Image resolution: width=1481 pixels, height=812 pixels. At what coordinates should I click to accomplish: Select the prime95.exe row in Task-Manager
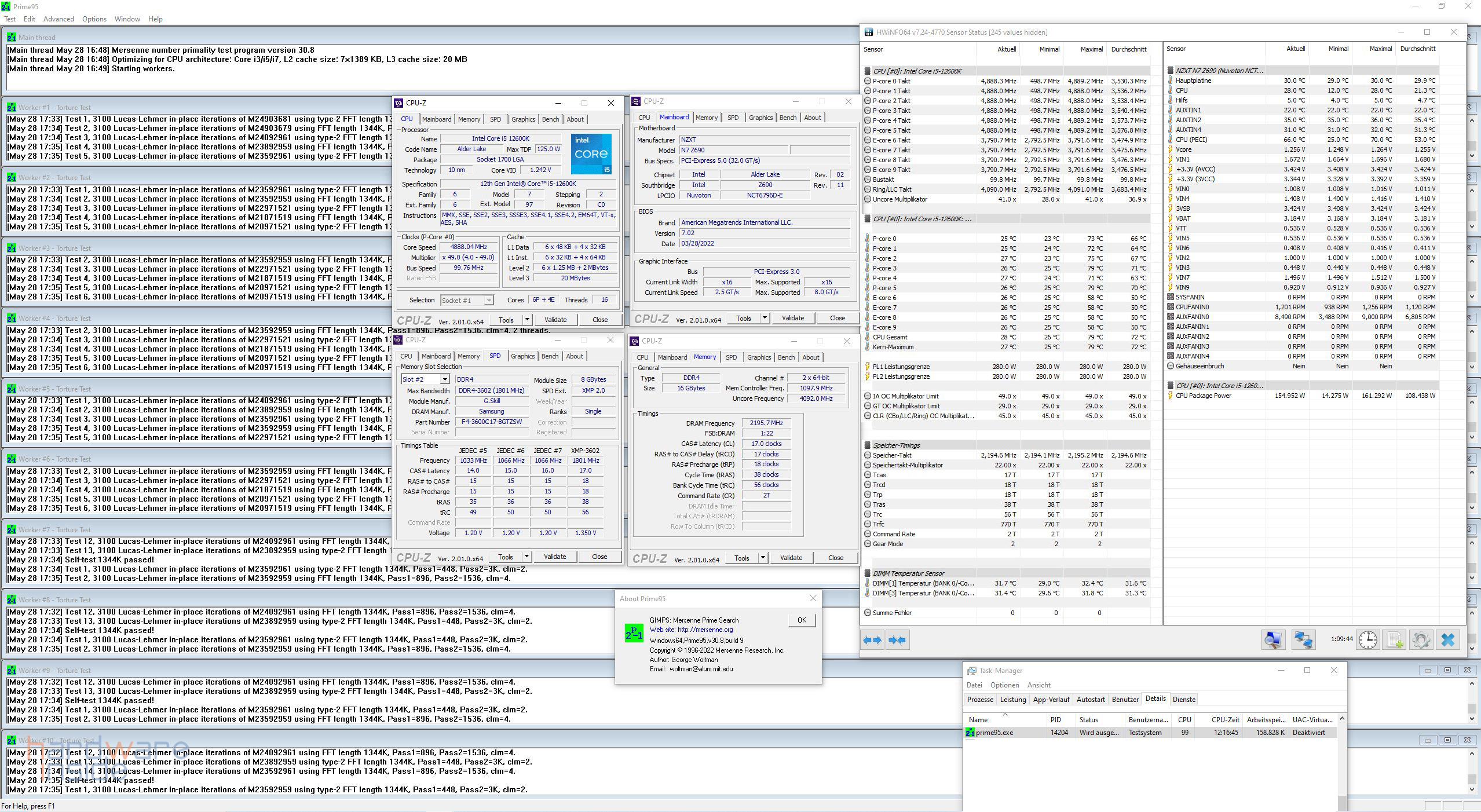point(994,733)
